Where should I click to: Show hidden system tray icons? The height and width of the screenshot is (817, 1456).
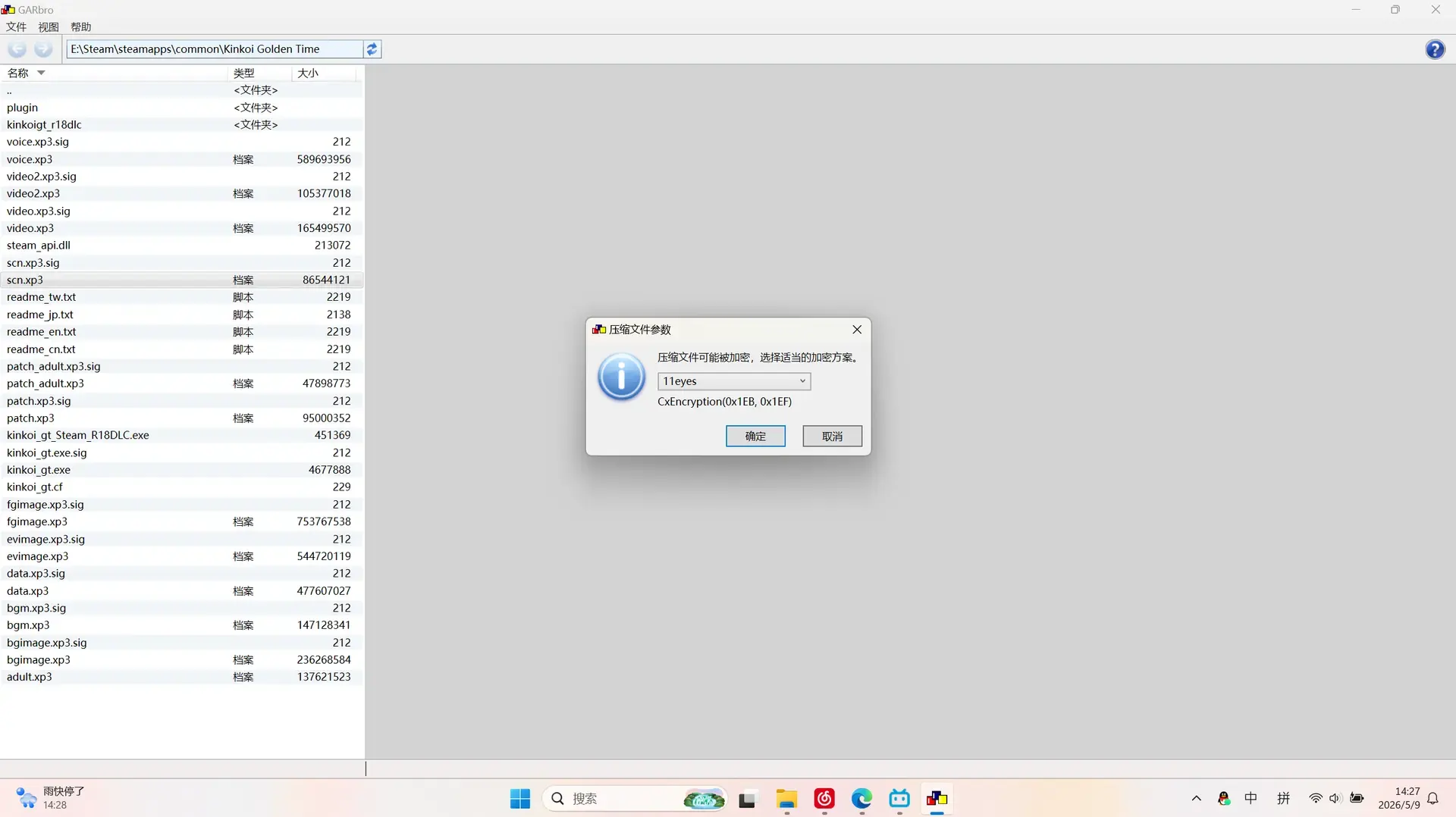(x=1196, y=799)
